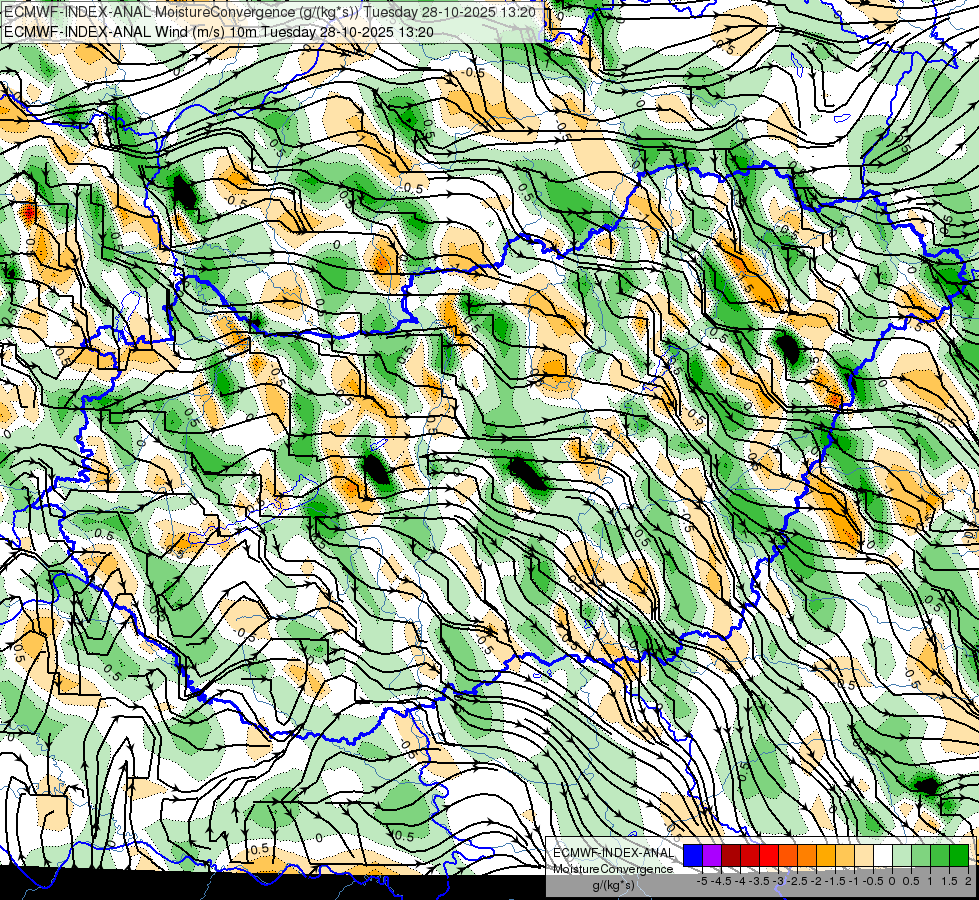The image size is (979, 900).
Task: Click the bright red swatch starting at -3
Action: coord(769,856)
